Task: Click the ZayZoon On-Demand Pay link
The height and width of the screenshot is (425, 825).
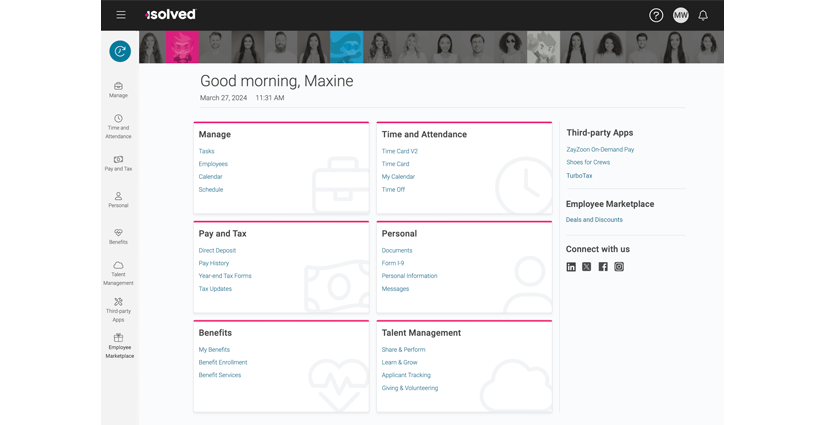Action: 600,149
